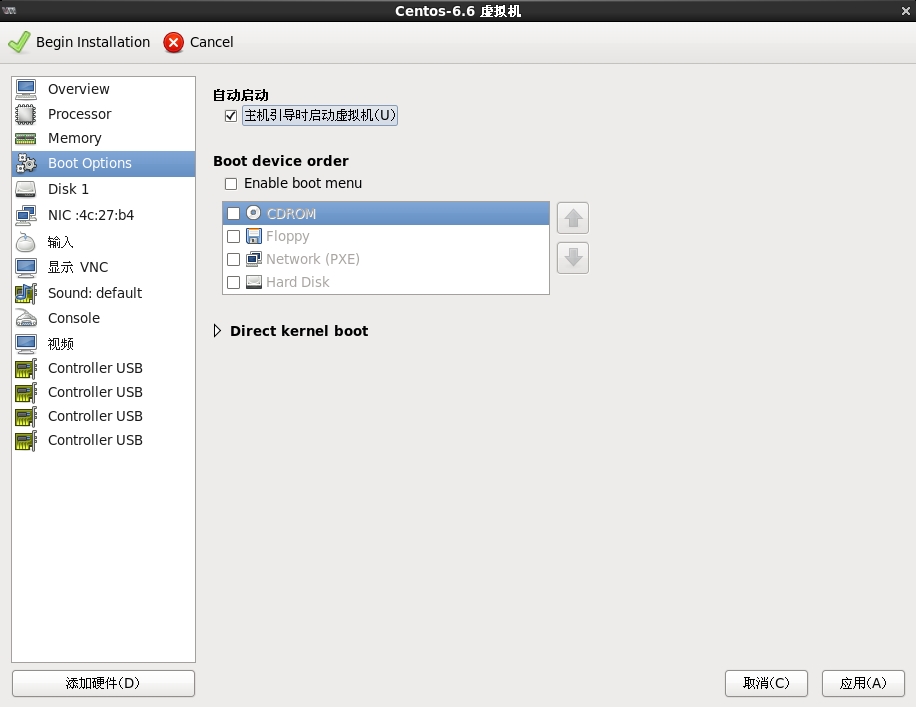Check the CDROM boot device box
Screen dimensions: 916x707
coord(234,213)
